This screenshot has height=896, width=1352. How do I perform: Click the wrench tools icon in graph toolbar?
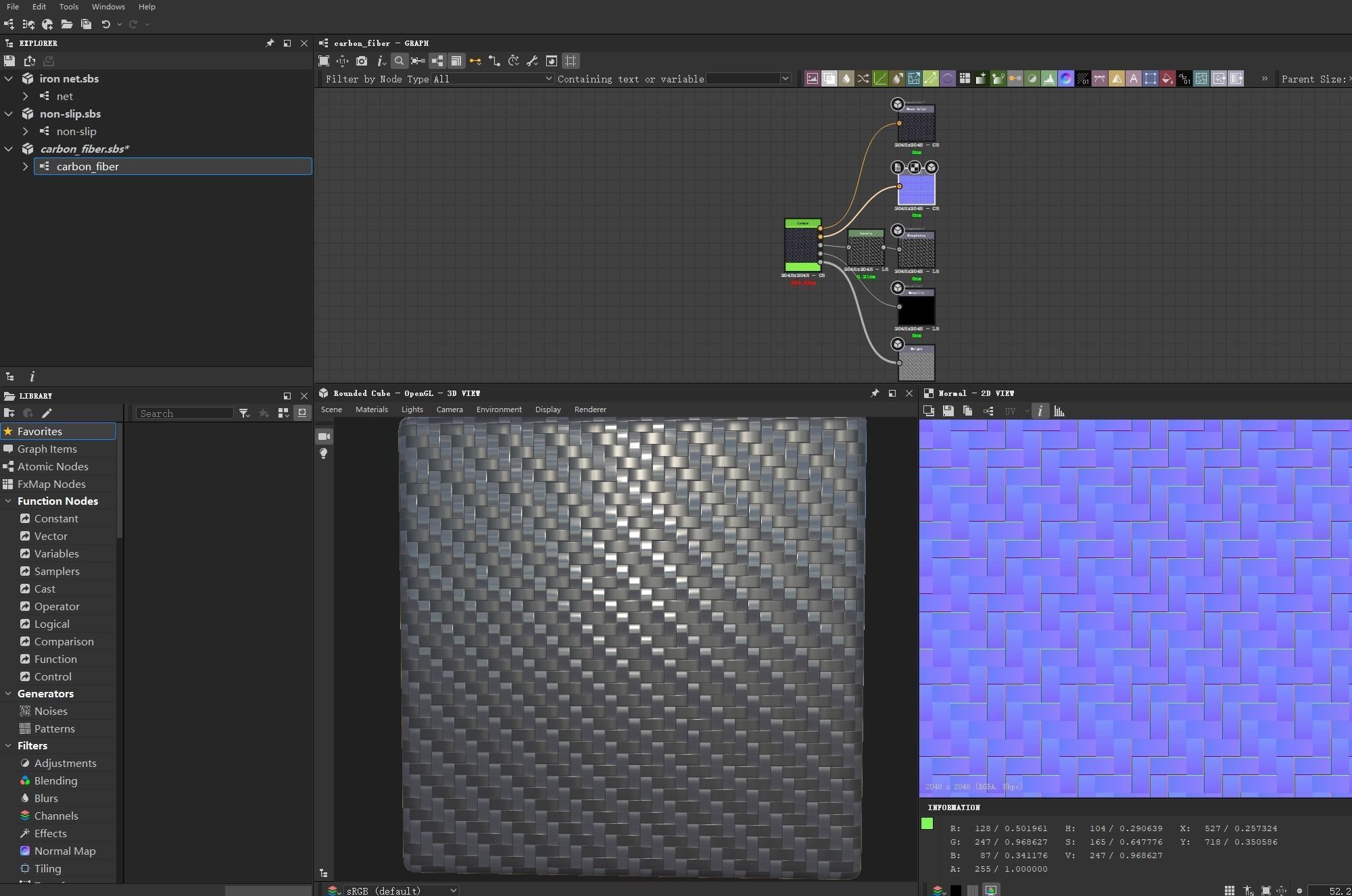(x=532, y=61)
